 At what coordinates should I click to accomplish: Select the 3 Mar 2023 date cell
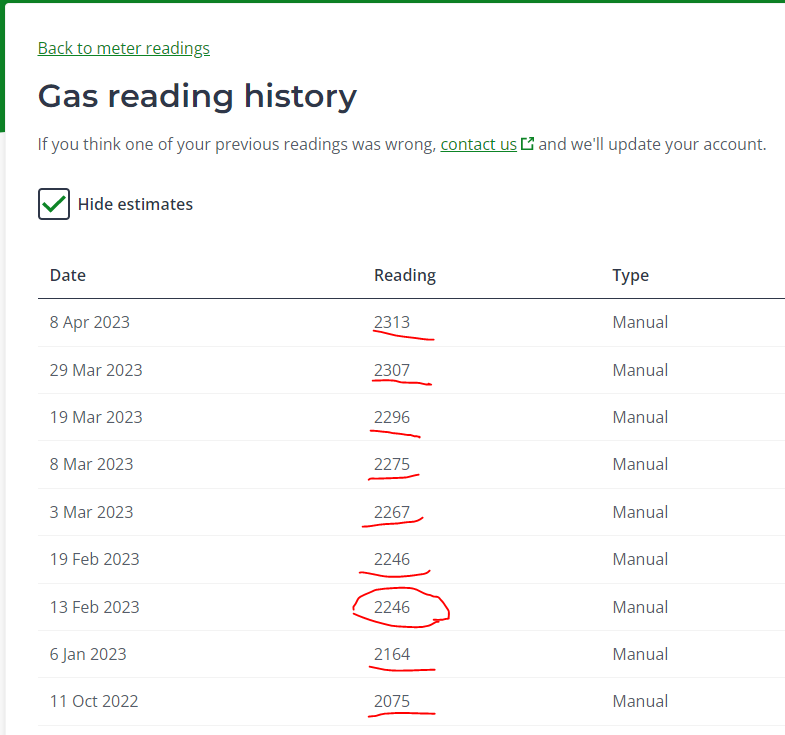(92, 512)
